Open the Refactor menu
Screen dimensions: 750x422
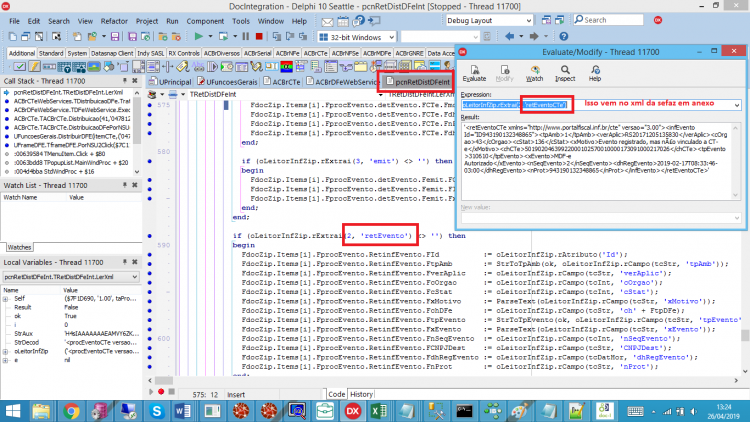point(114,21)
